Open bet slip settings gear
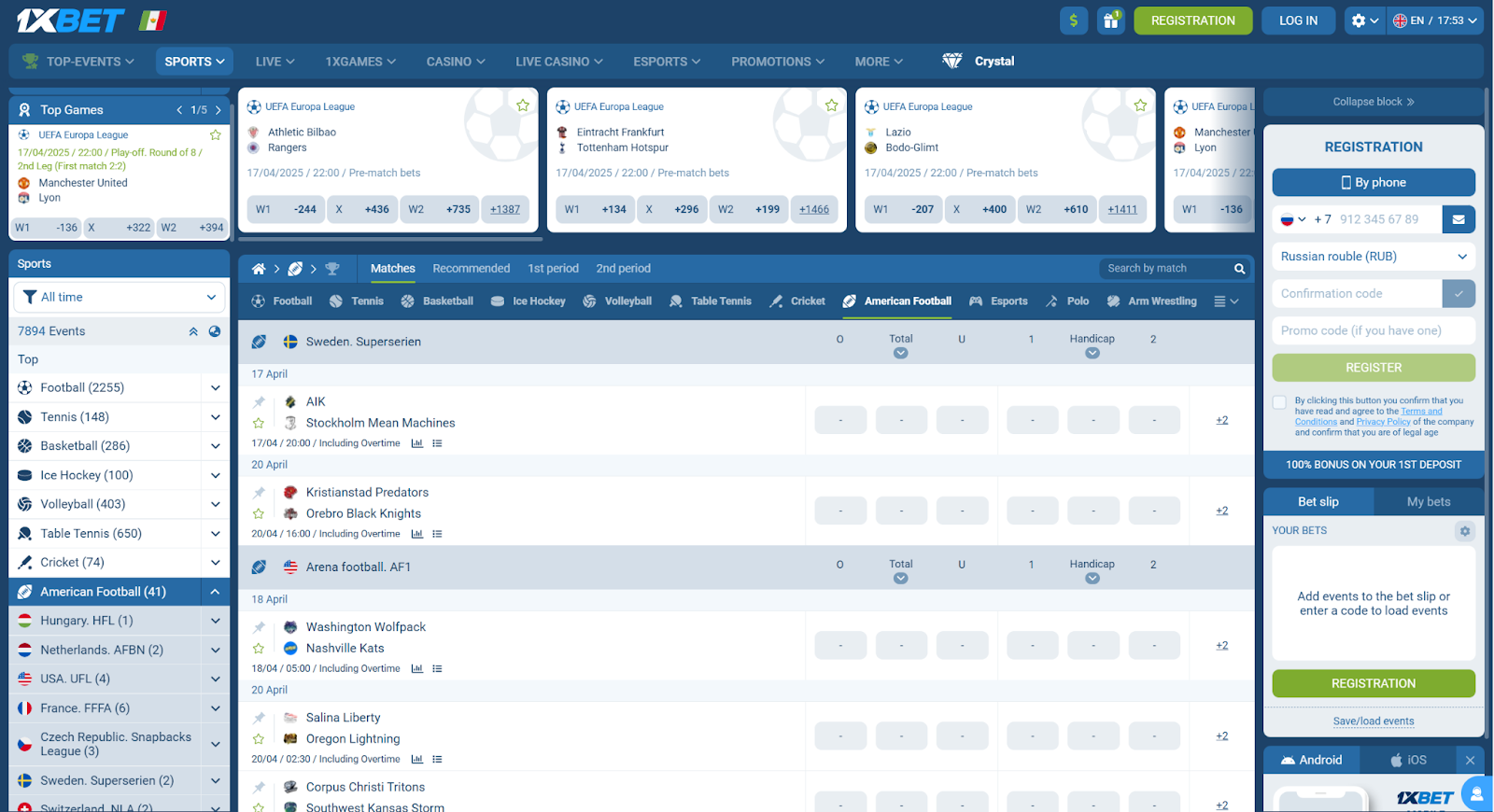 1464,531
